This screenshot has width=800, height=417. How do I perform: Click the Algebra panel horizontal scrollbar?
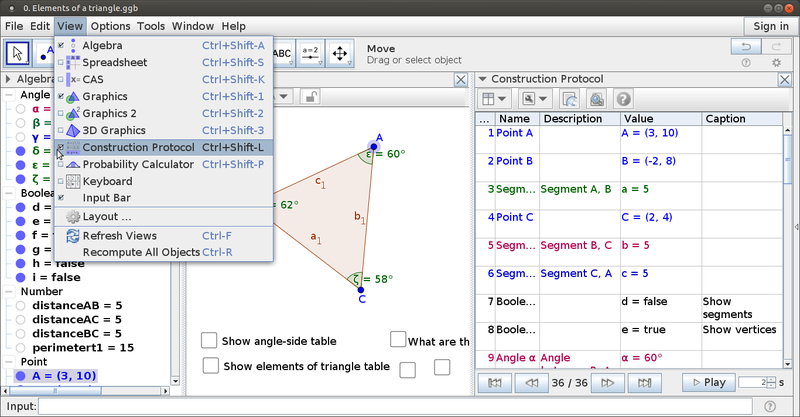(87, 391)
